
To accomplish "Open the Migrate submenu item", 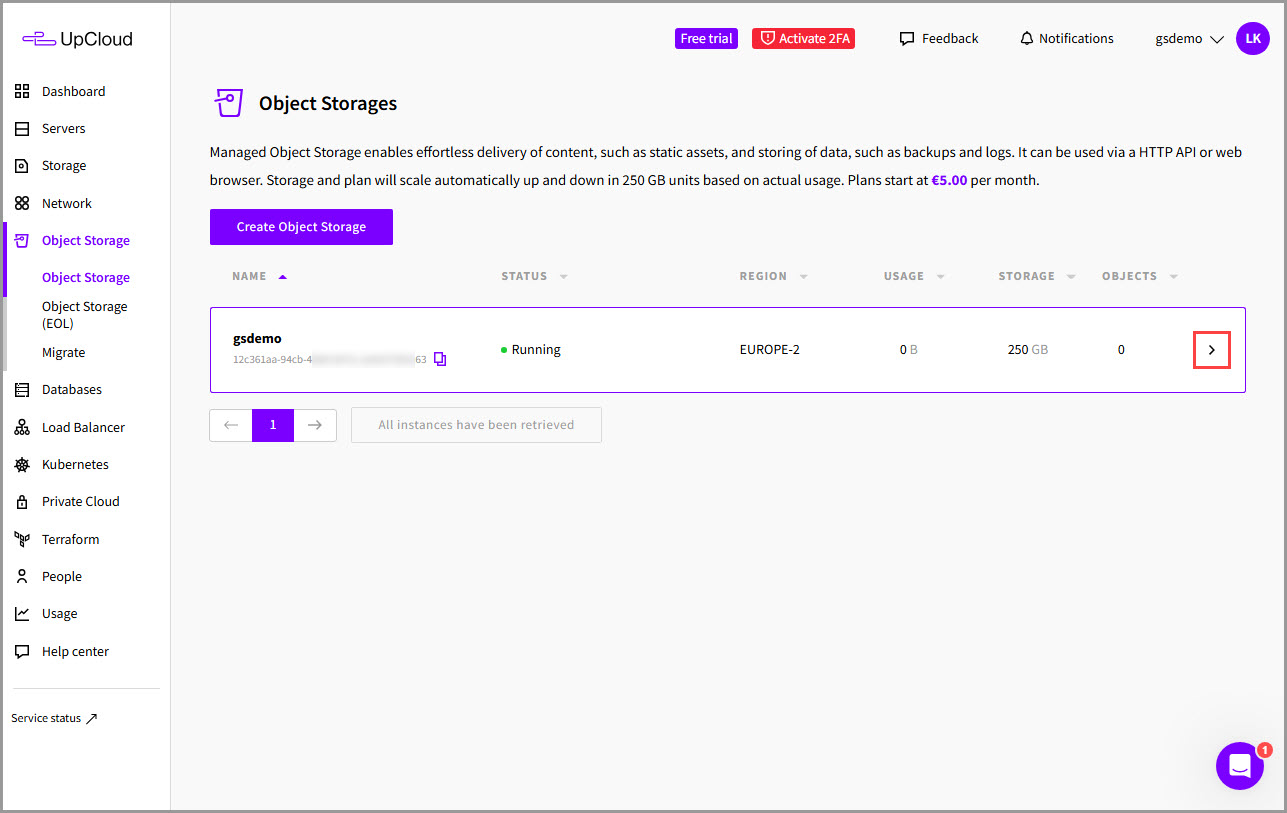I will (63, 353).
